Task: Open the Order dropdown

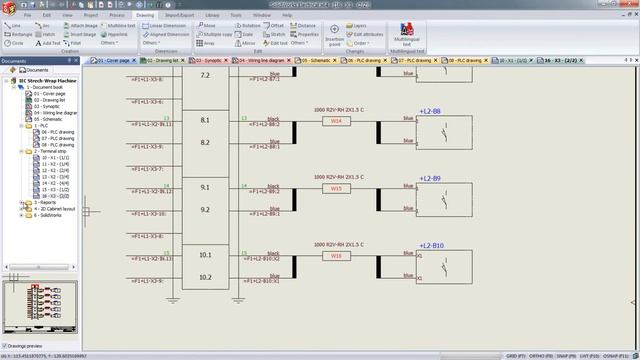Action: [x=358, y=43]
